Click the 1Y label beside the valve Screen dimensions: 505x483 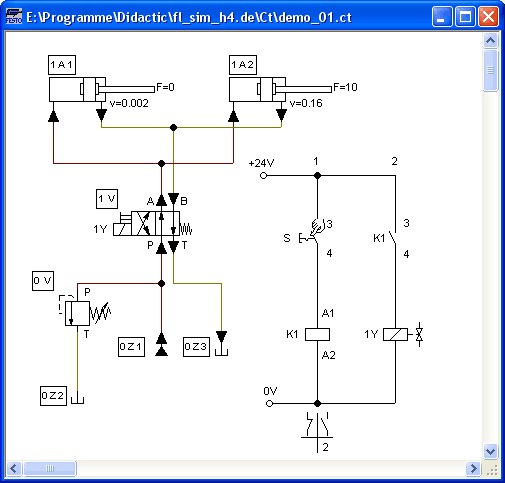(100, 229)
